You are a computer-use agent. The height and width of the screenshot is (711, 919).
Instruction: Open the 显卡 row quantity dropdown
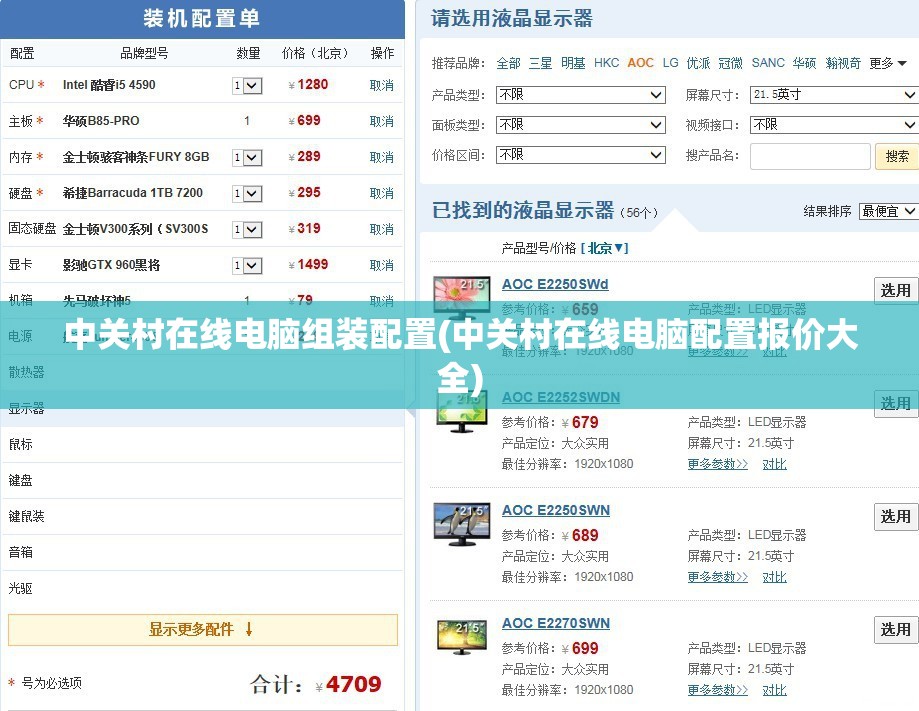247,266
